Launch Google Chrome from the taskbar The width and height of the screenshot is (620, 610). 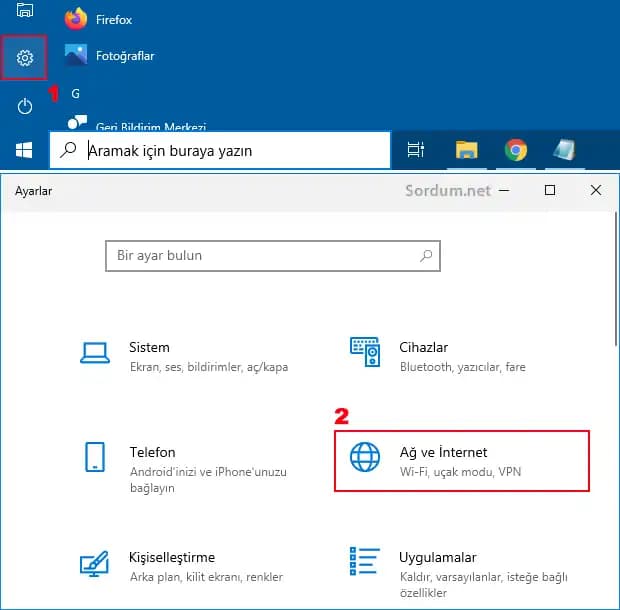tap(516, 150)
